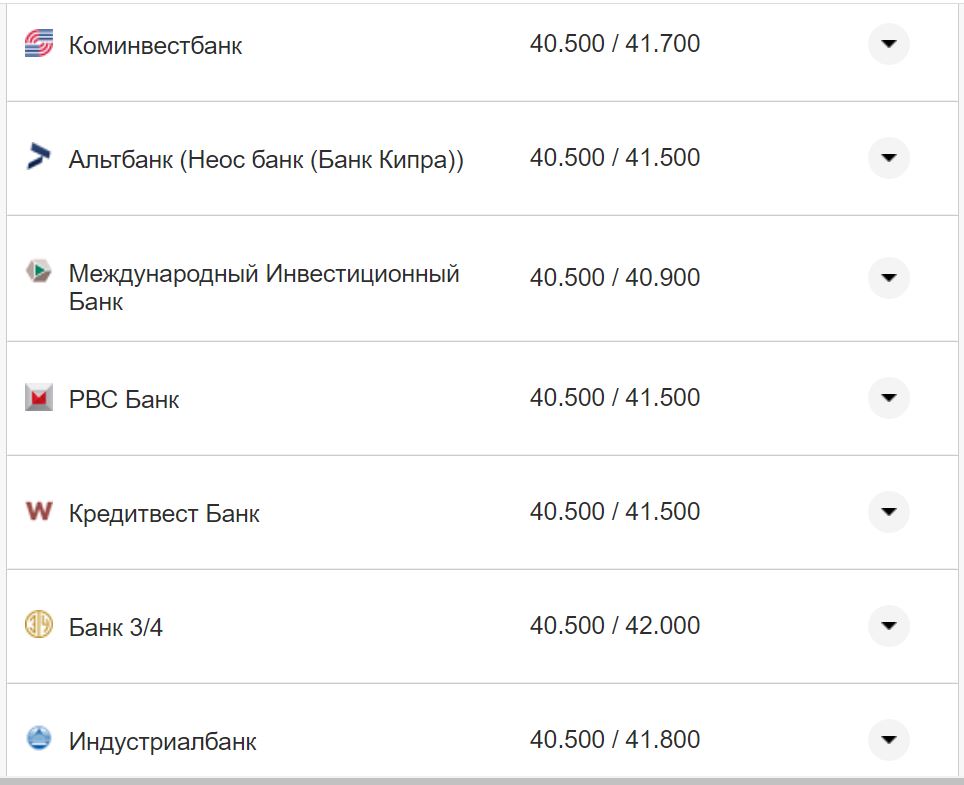This screenshot has height=785, width=964.
Task: Expand Международный Инвестиционный Банк details arrow
Action: [888, 278]
